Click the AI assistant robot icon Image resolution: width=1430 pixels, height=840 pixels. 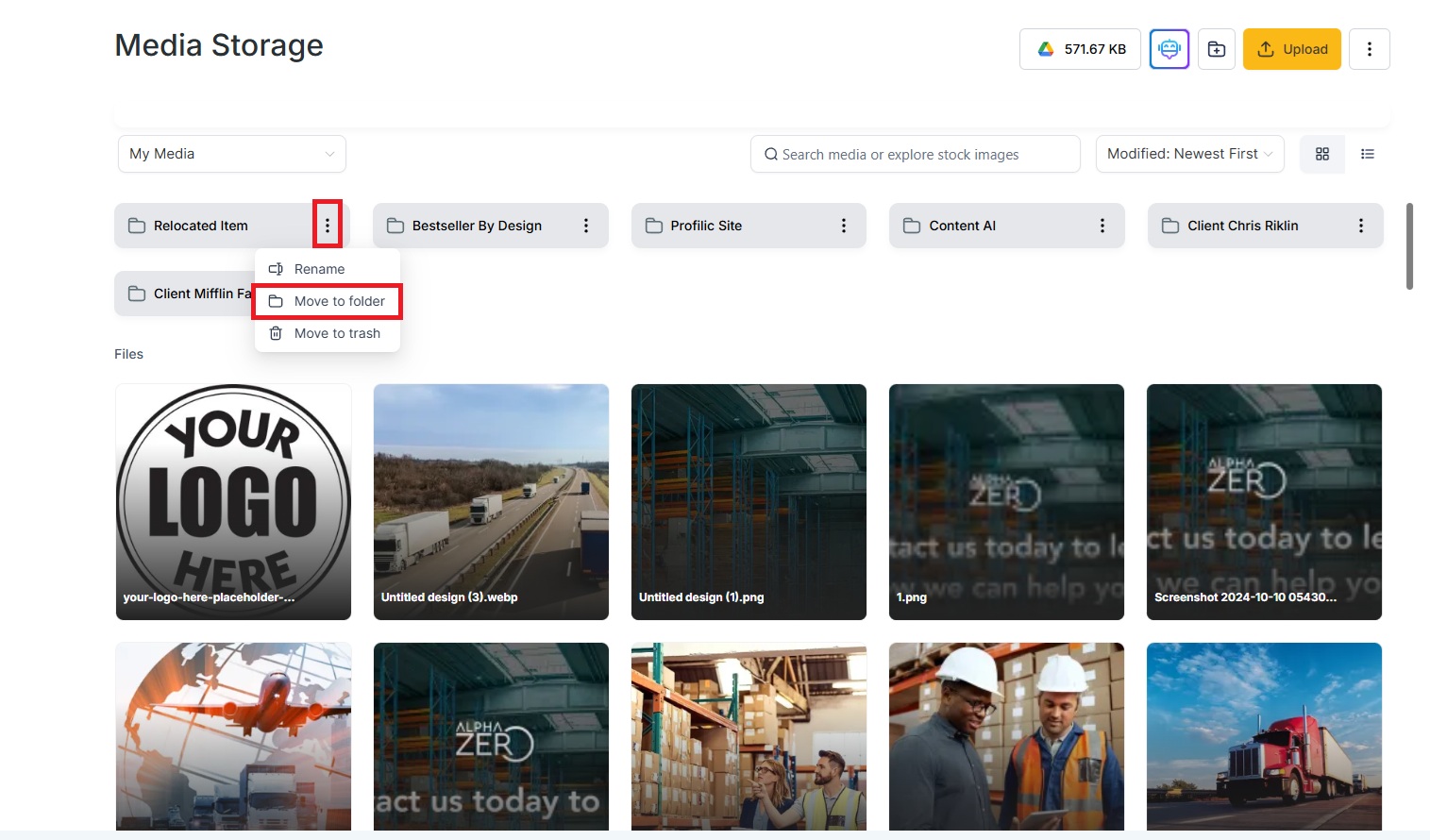1169,49
